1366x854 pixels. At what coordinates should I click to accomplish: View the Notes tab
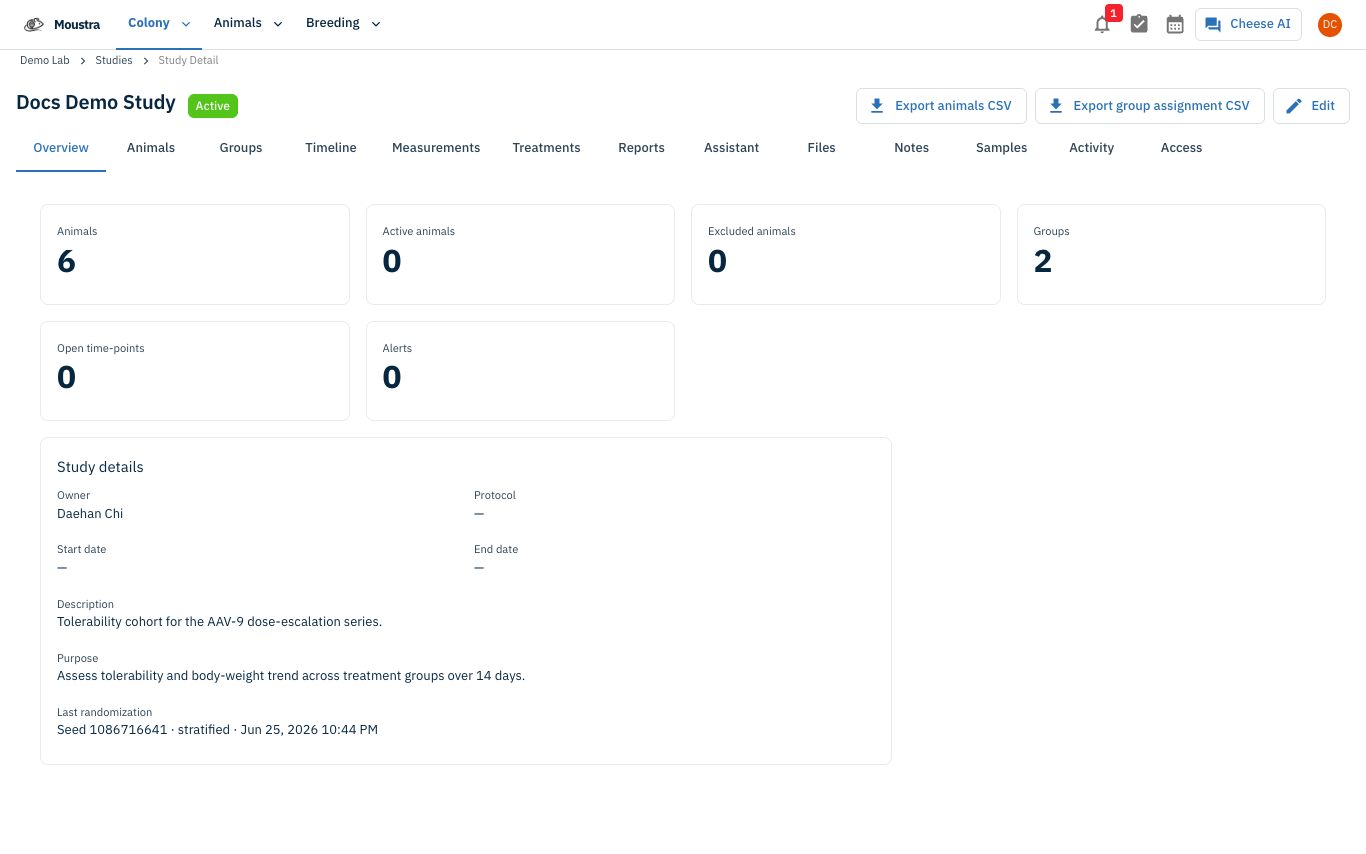coord(912,148)
